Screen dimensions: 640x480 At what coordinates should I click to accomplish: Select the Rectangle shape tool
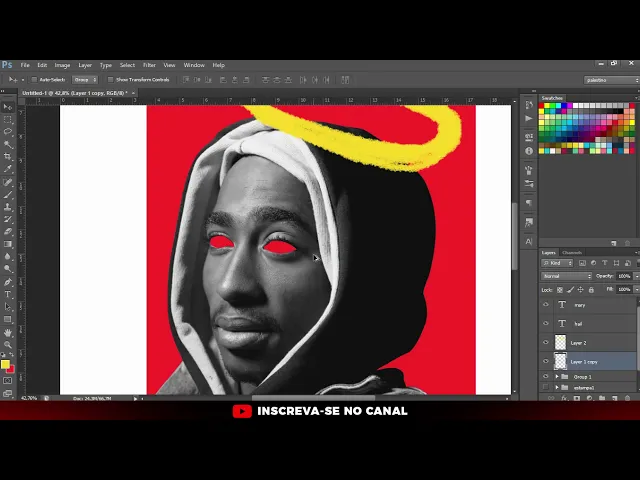8,319
